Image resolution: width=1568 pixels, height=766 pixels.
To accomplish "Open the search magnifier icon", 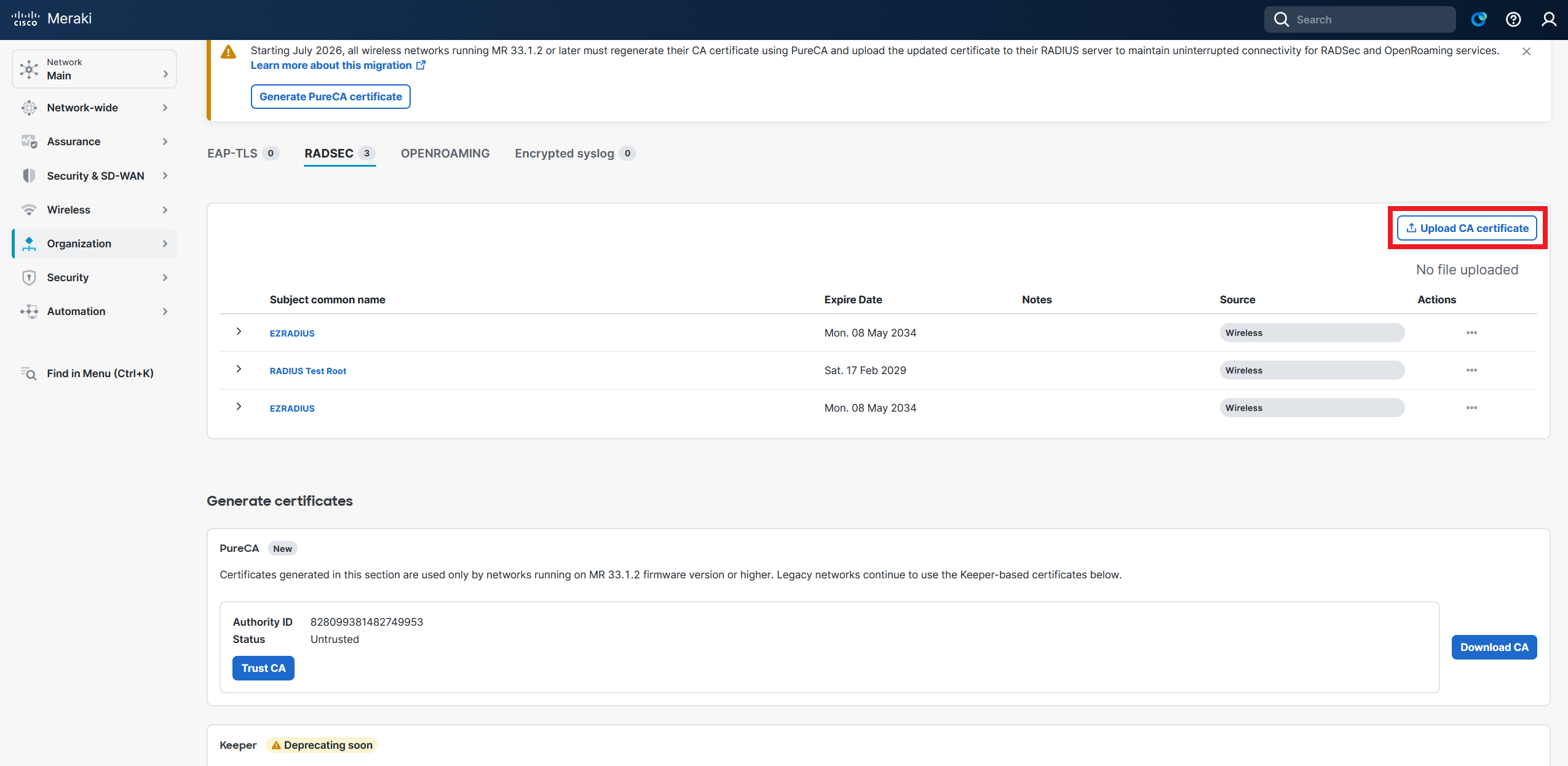I will (1281, 20).
